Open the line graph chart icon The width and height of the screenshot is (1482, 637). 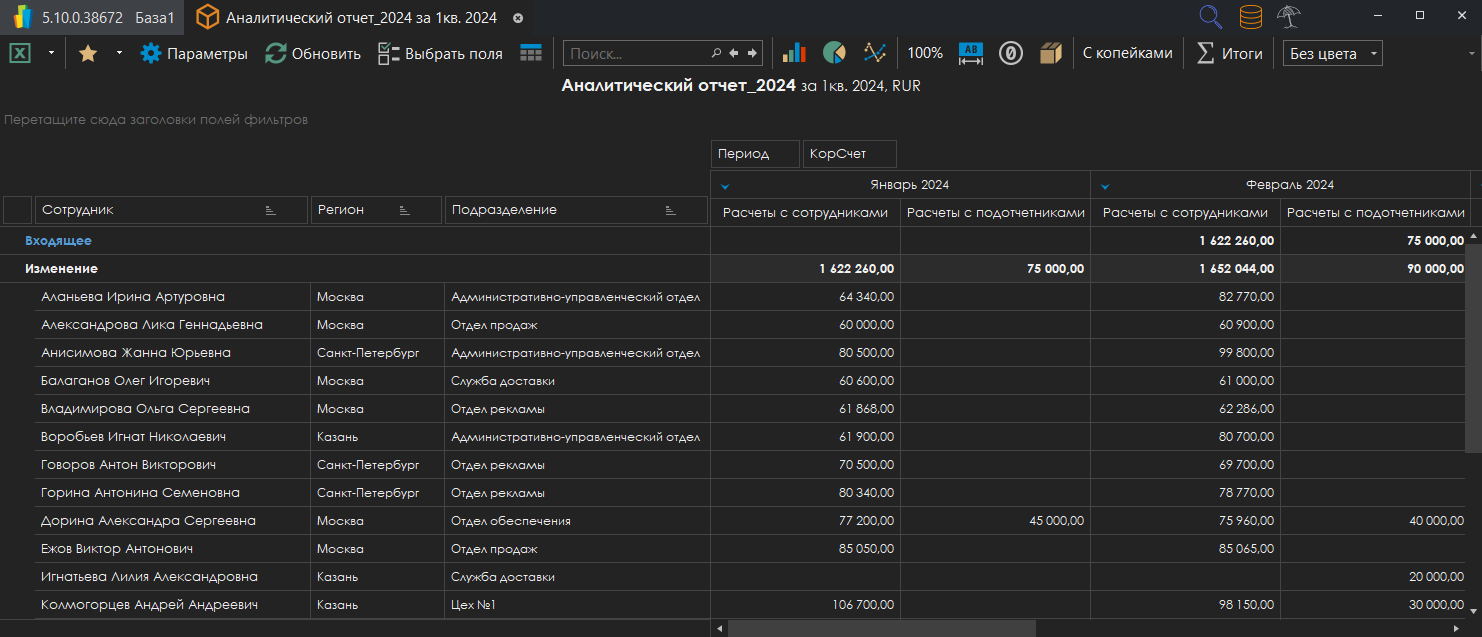coord(875,54)
